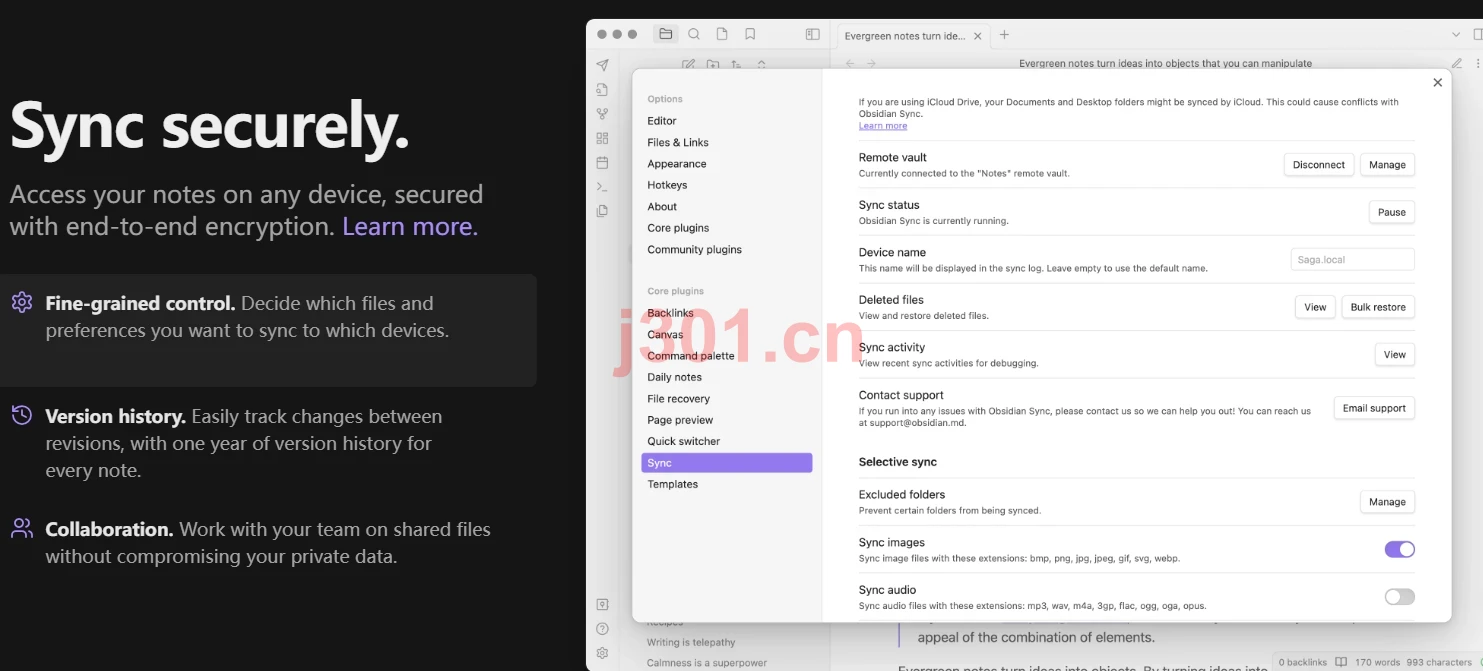Close the Evergreen notes tab

pos(977,35)
